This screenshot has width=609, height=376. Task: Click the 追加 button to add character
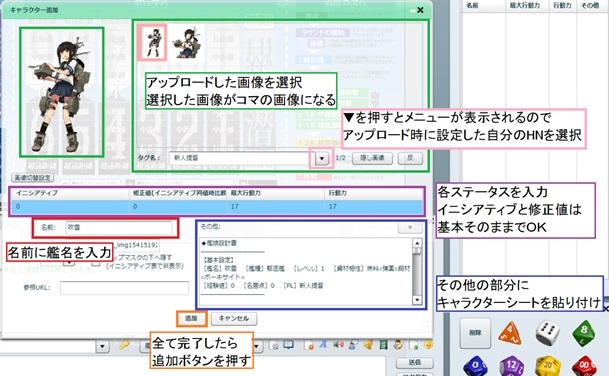[191, 319]
